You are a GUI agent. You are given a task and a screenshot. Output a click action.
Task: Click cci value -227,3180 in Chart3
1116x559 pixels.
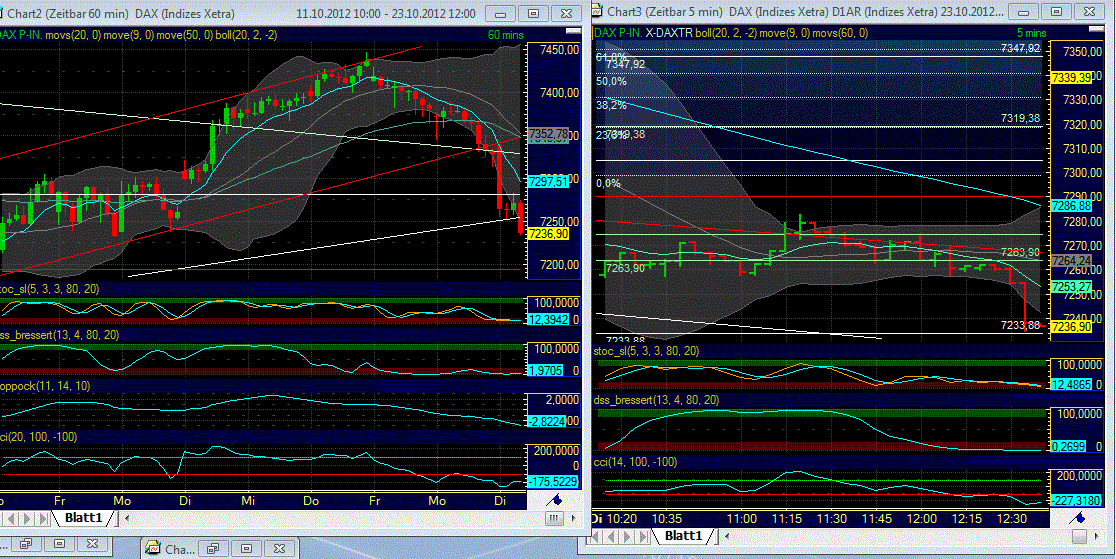tap(1075, 499)
